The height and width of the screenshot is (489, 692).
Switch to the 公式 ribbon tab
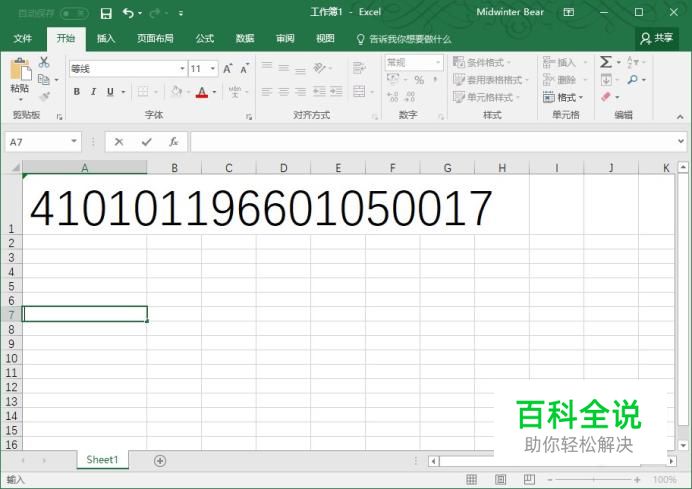[x=205, y=39]
